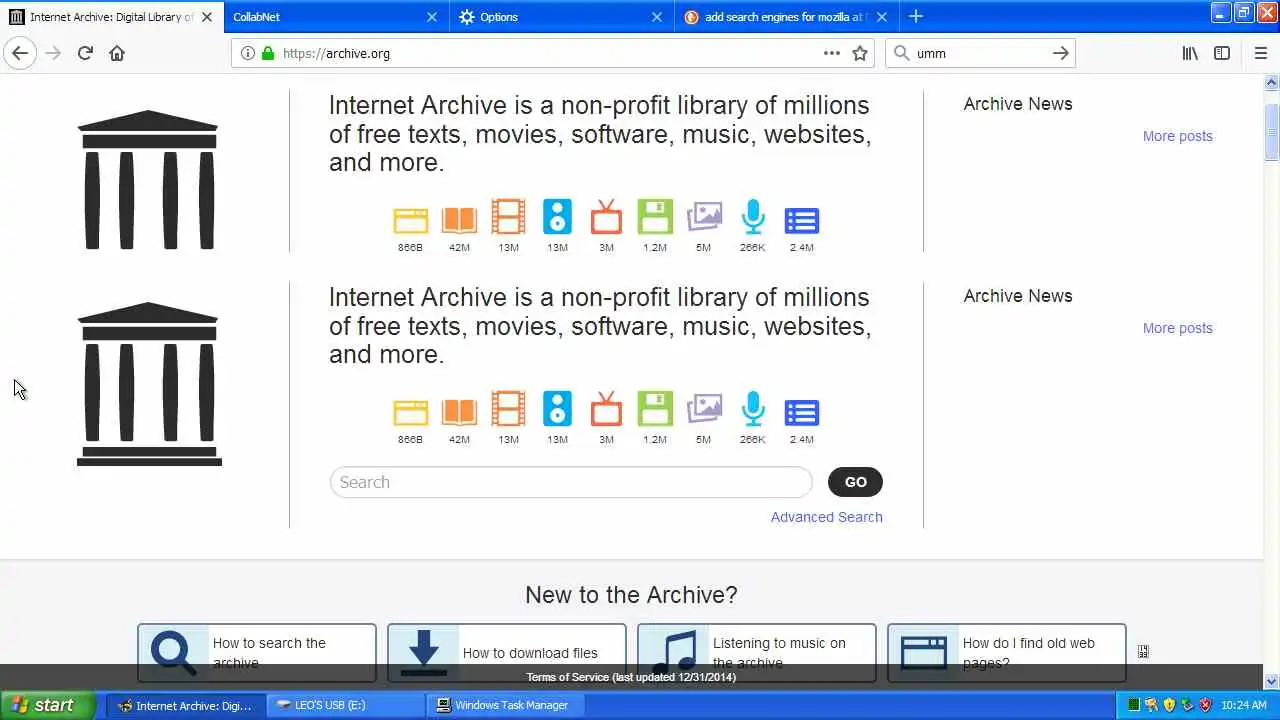
Task: Close the CollabNet tab
Action: pyautogui.click(x=432, y=16)
